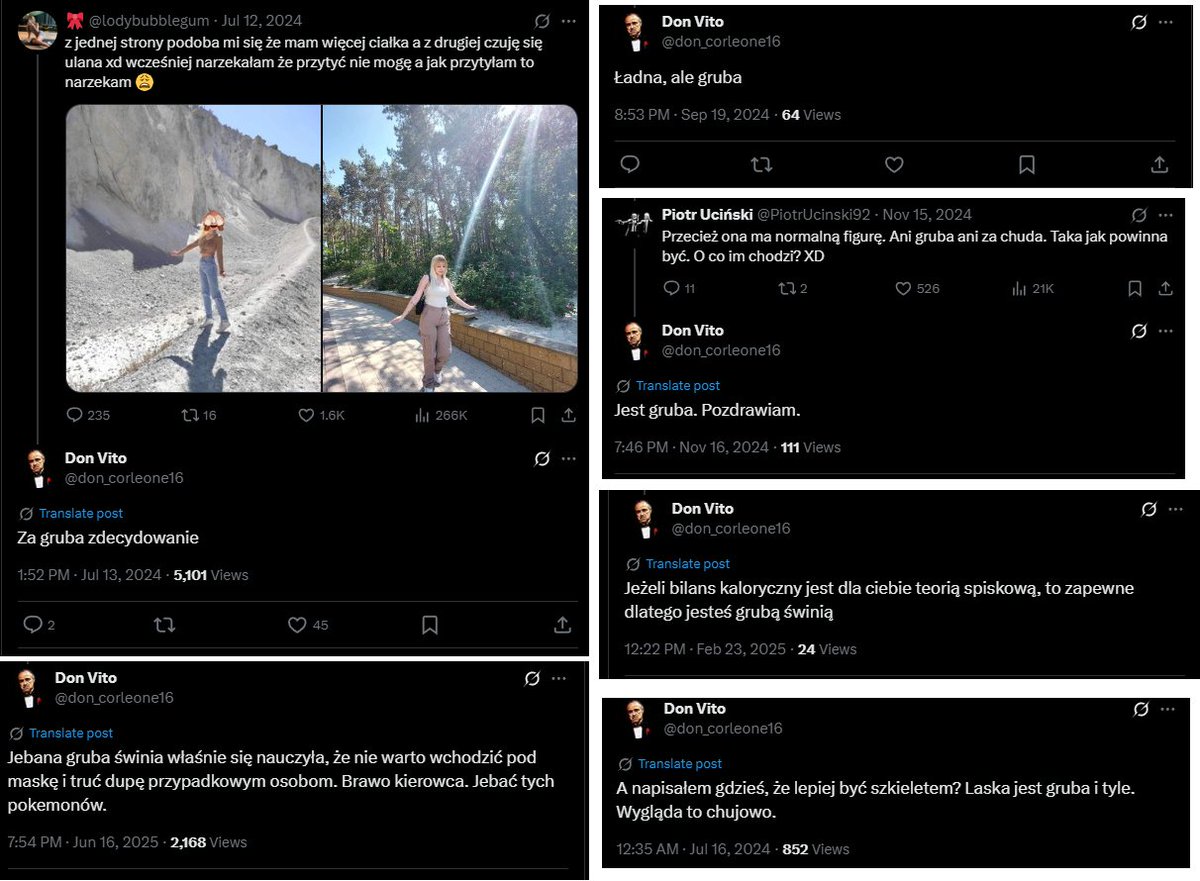Open the photo of woman on gray cliff
1200x881 pixels.
(194, 249)
